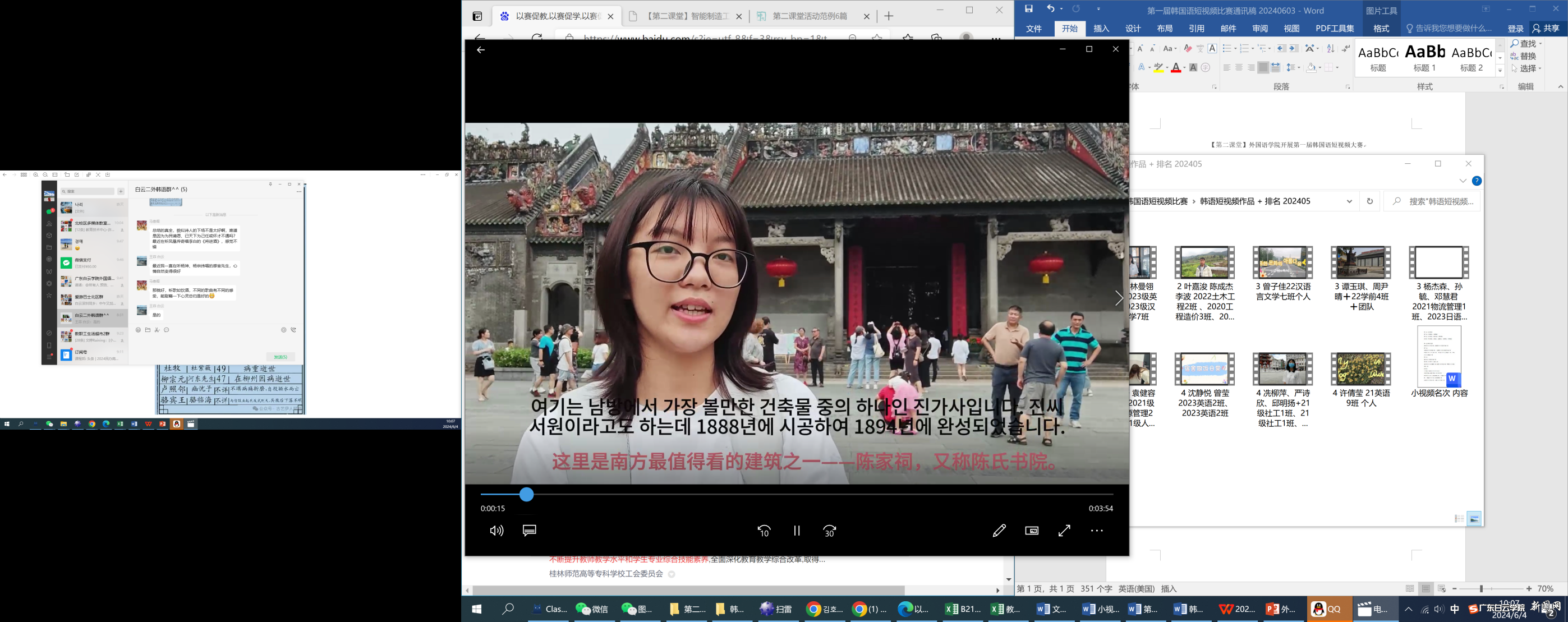This screenshot has width=1568, height=622.
Task: Toggle the numbered list formatting
Action: [x=1244, y=49]
